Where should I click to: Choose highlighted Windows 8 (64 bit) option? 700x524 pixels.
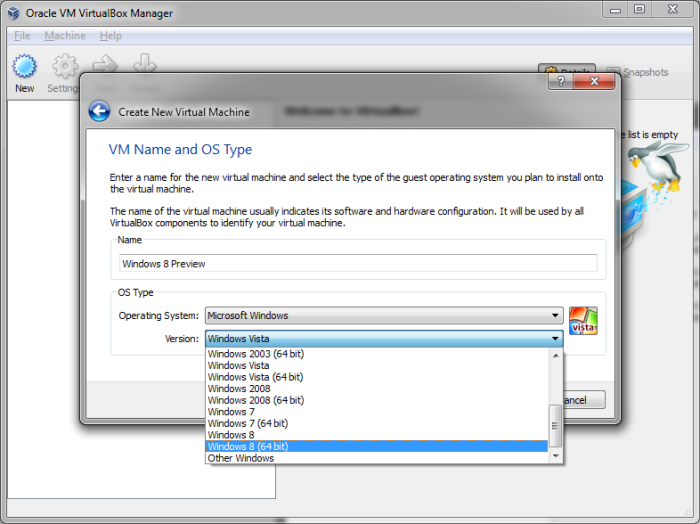pos(377,446)
